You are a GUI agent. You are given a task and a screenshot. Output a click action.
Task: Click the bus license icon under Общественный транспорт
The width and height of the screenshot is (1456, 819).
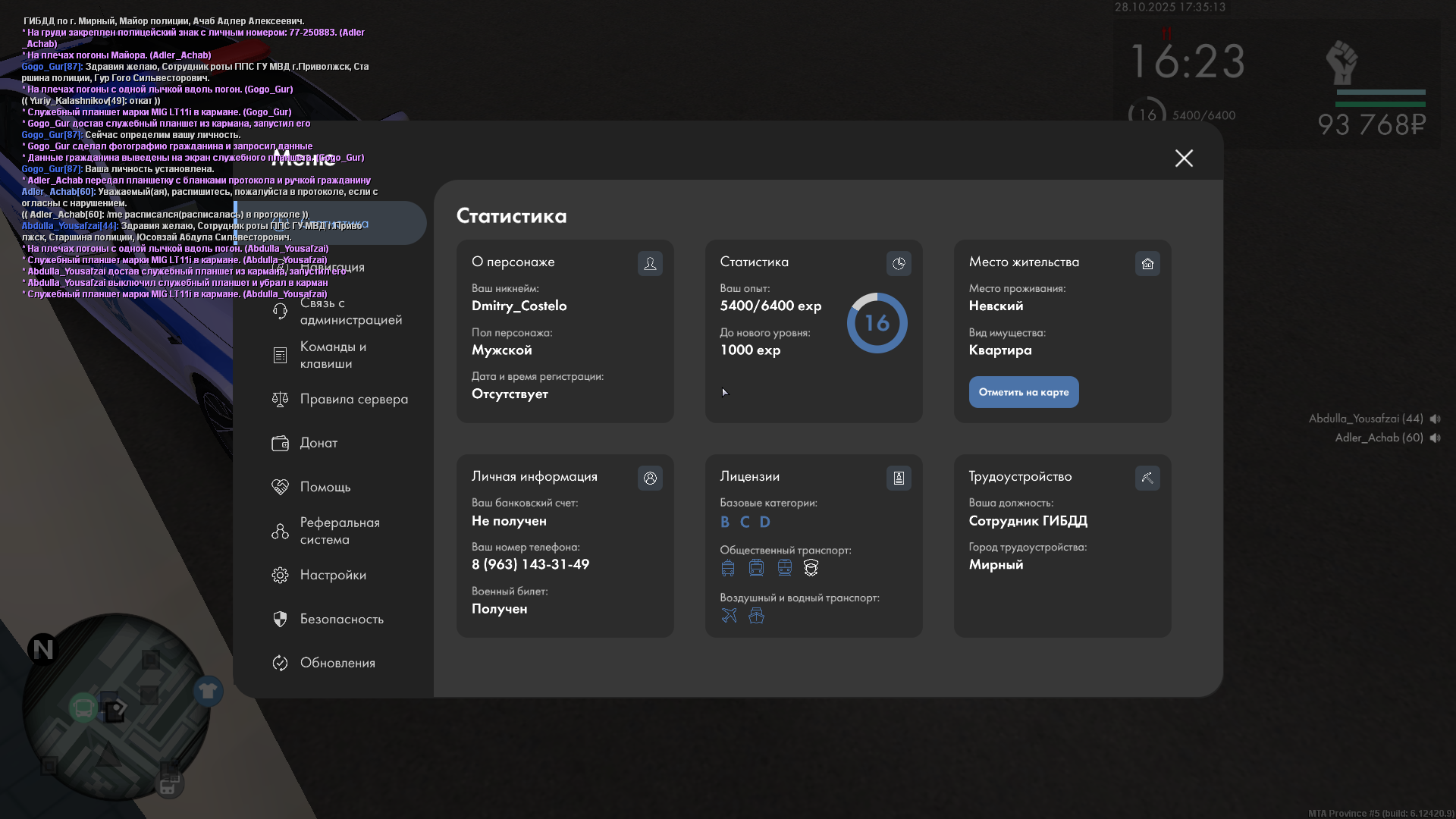pos(728,568)
